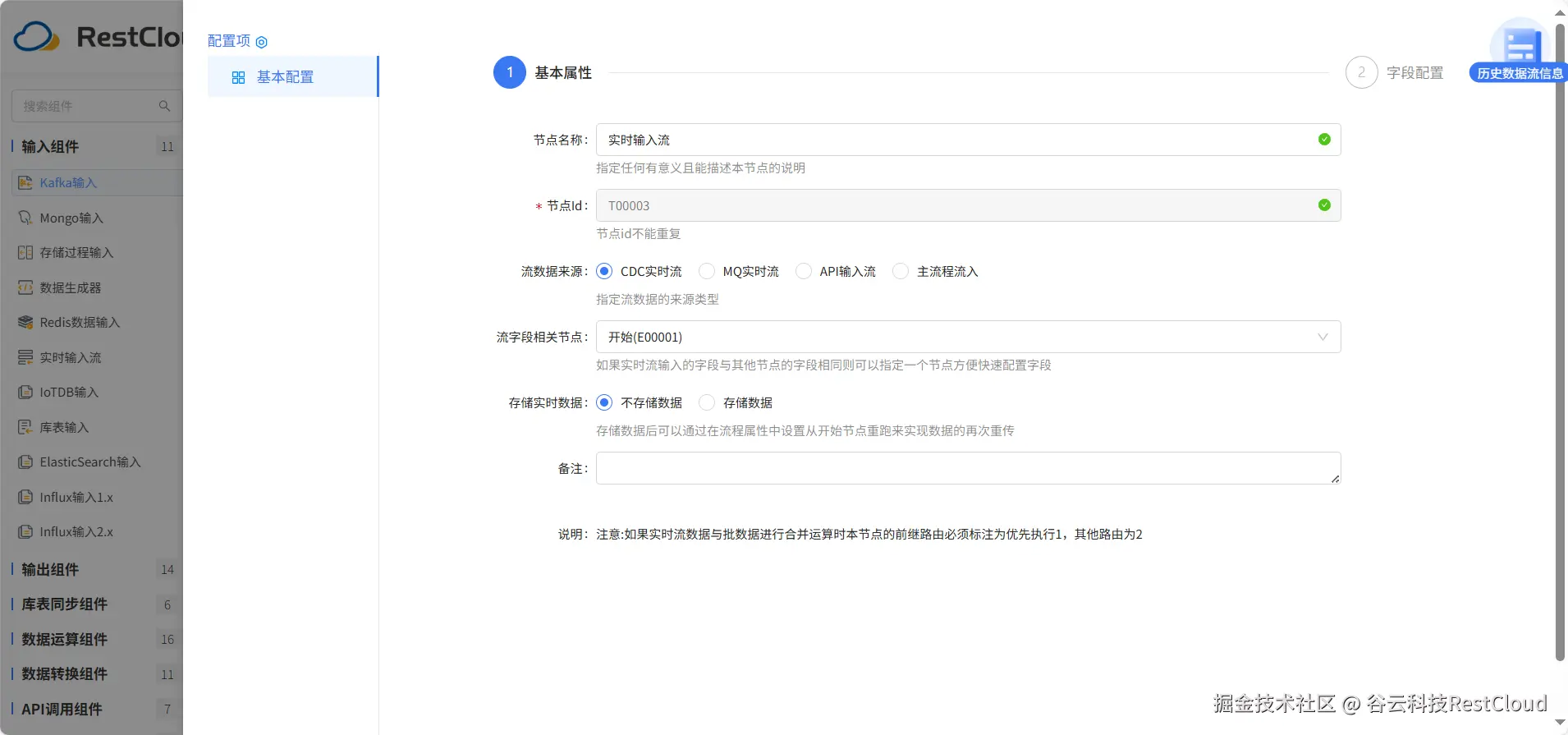Viewport: 1568px width, 735px height.
Task: Expand the 输出组件 group
Action: tap(50, 569)
